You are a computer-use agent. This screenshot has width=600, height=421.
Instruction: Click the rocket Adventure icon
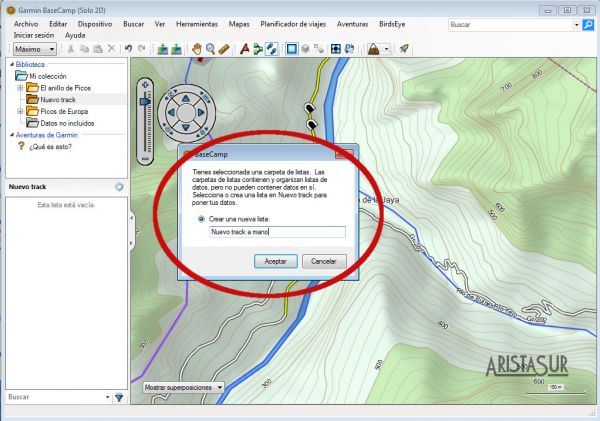pos(404,49)
